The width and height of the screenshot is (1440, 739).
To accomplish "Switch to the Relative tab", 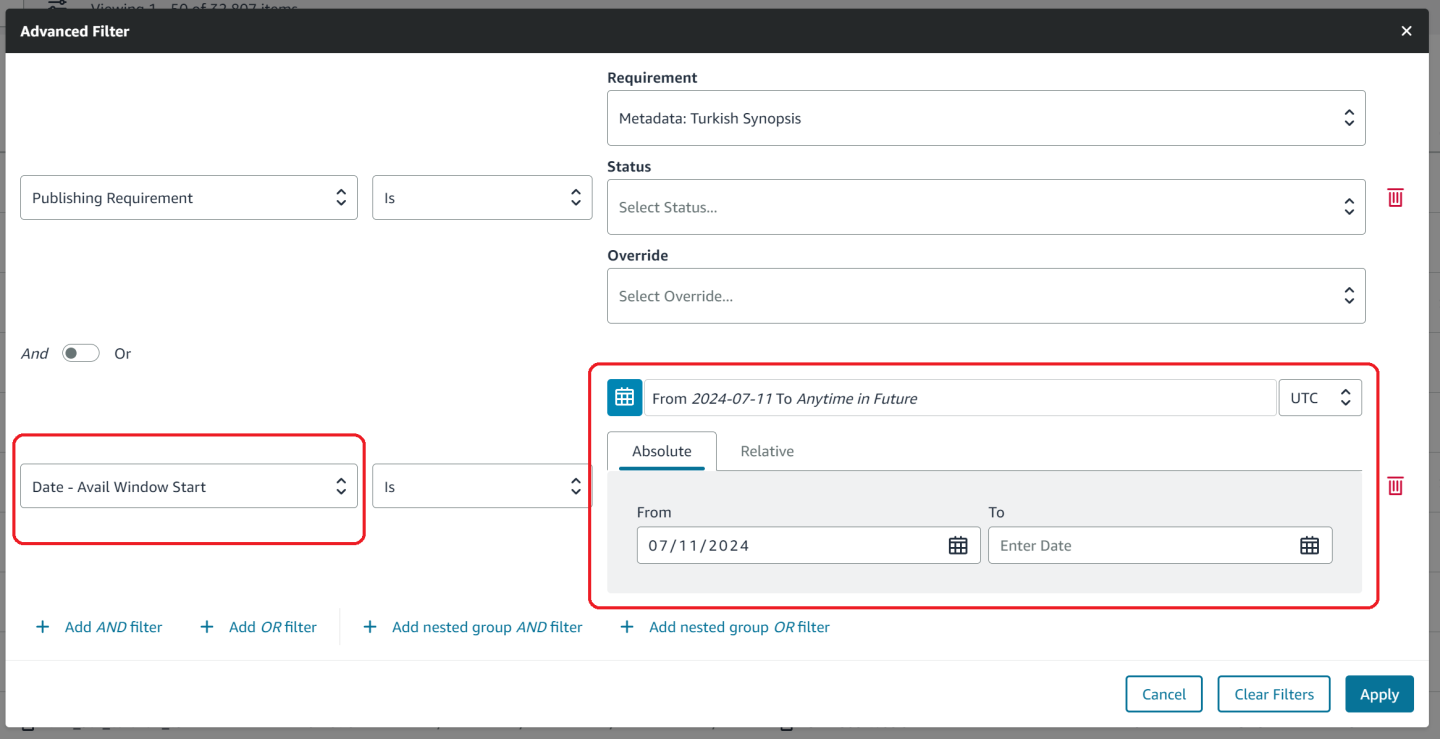I will point(767,451).
